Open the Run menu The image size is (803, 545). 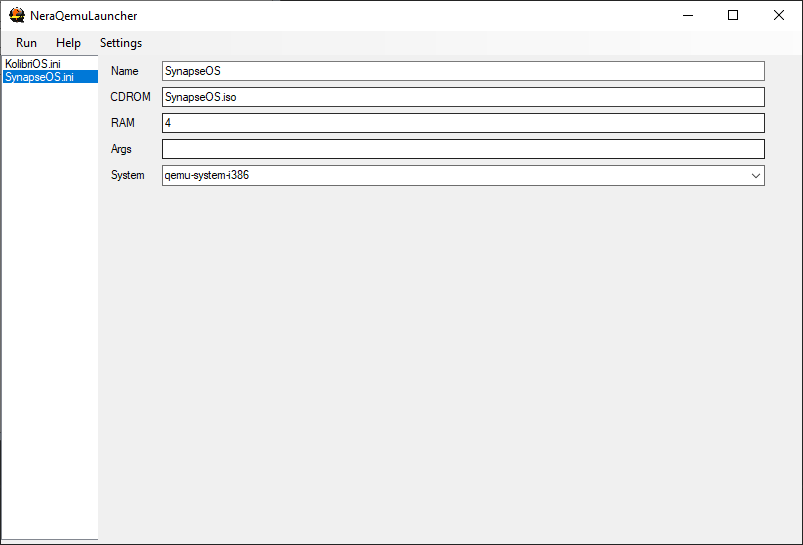(x=26, y=43)
